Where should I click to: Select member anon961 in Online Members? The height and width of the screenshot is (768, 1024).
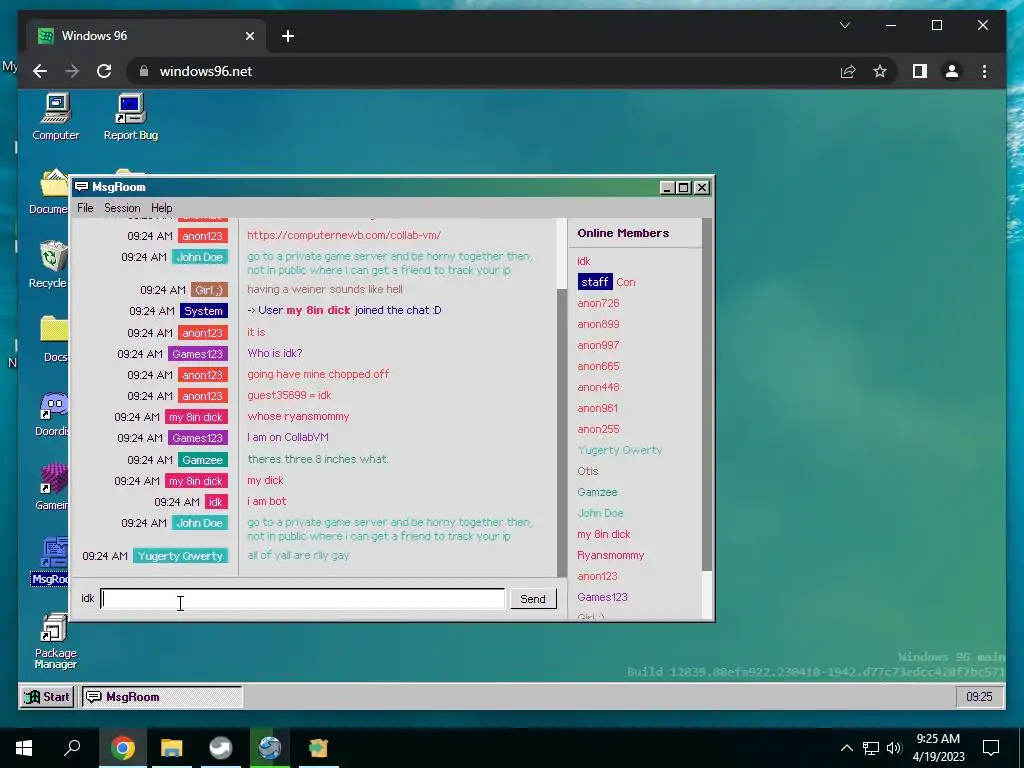click(x=598, y=408)
